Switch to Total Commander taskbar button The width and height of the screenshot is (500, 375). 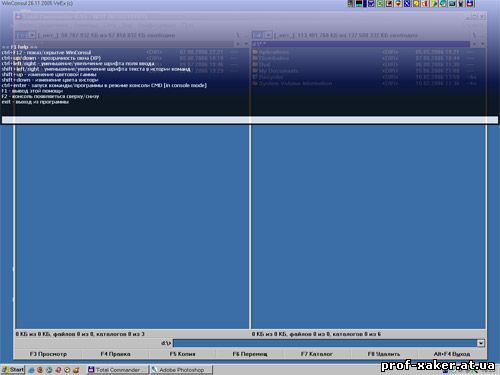(117, 370)
